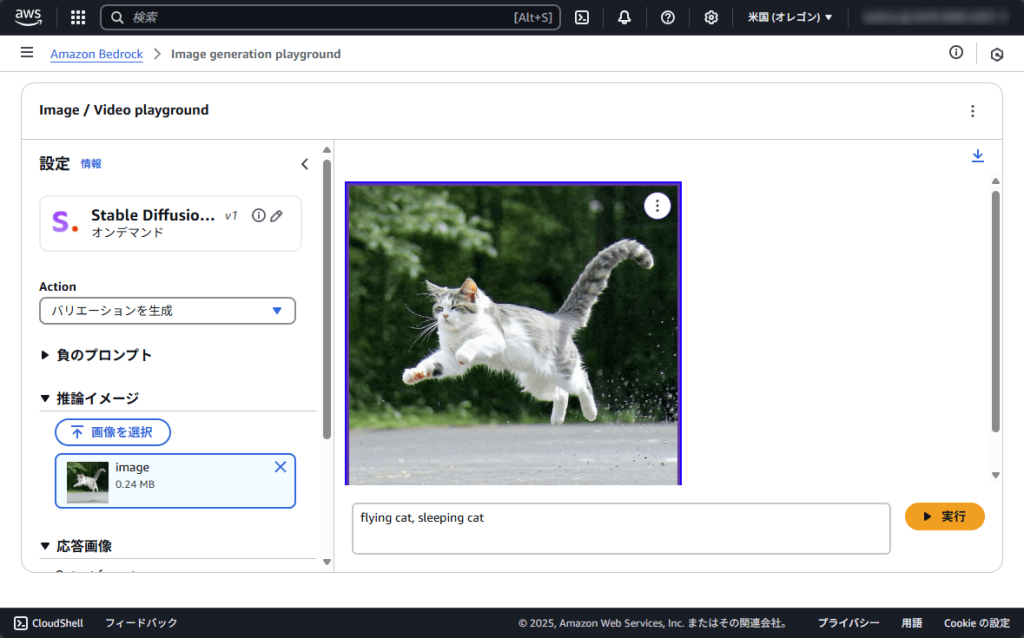1024x638 pixels.
Task: Collapse the settings panel with chevron
Action: [304, 164]
